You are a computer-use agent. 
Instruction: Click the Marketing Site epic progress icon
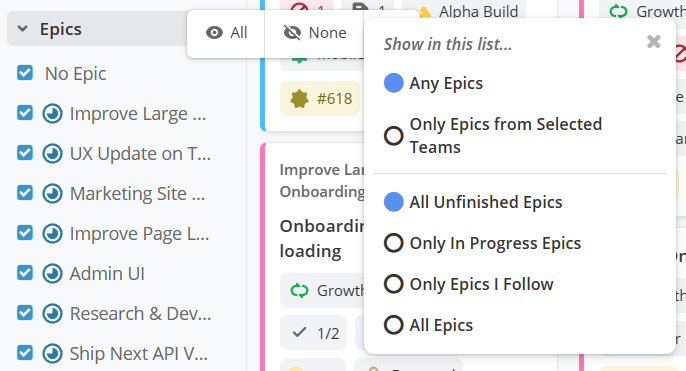point(52,194)
